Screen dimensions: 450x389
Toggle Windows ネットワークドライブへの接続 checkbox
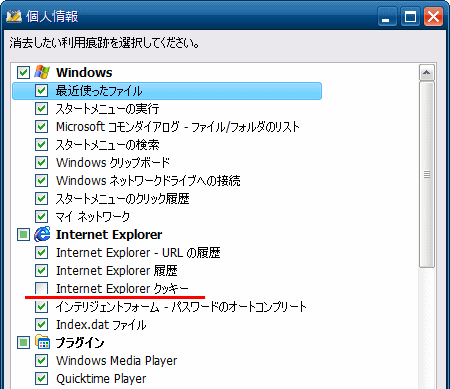tap(41, 180)
